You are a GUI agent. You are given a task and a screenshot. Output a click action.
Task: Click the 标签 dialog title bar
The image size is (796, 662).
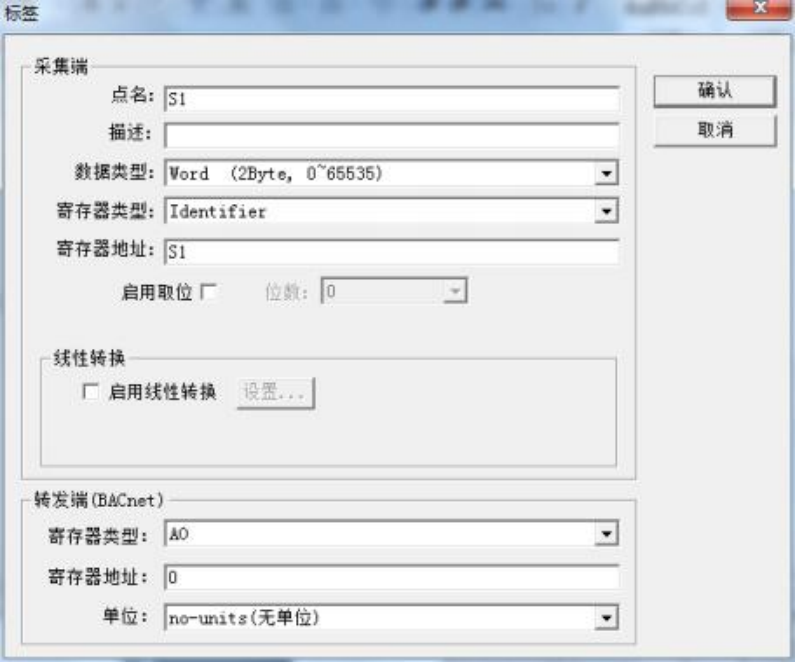355,10
